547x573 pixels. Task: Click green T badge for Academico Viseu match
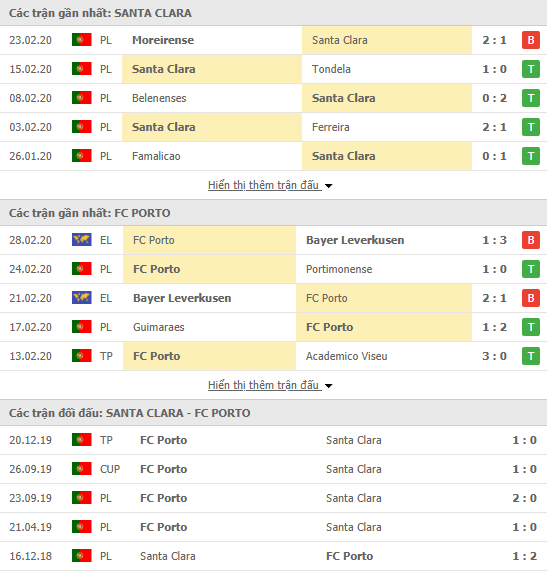coord(531,356)
